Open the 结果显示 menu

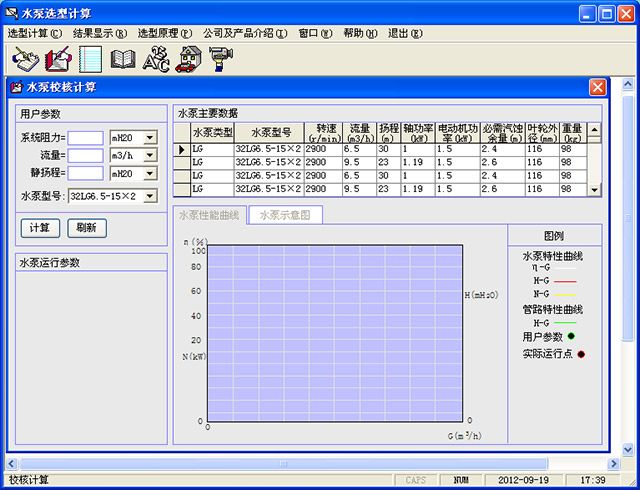click(x=99, y=33)
